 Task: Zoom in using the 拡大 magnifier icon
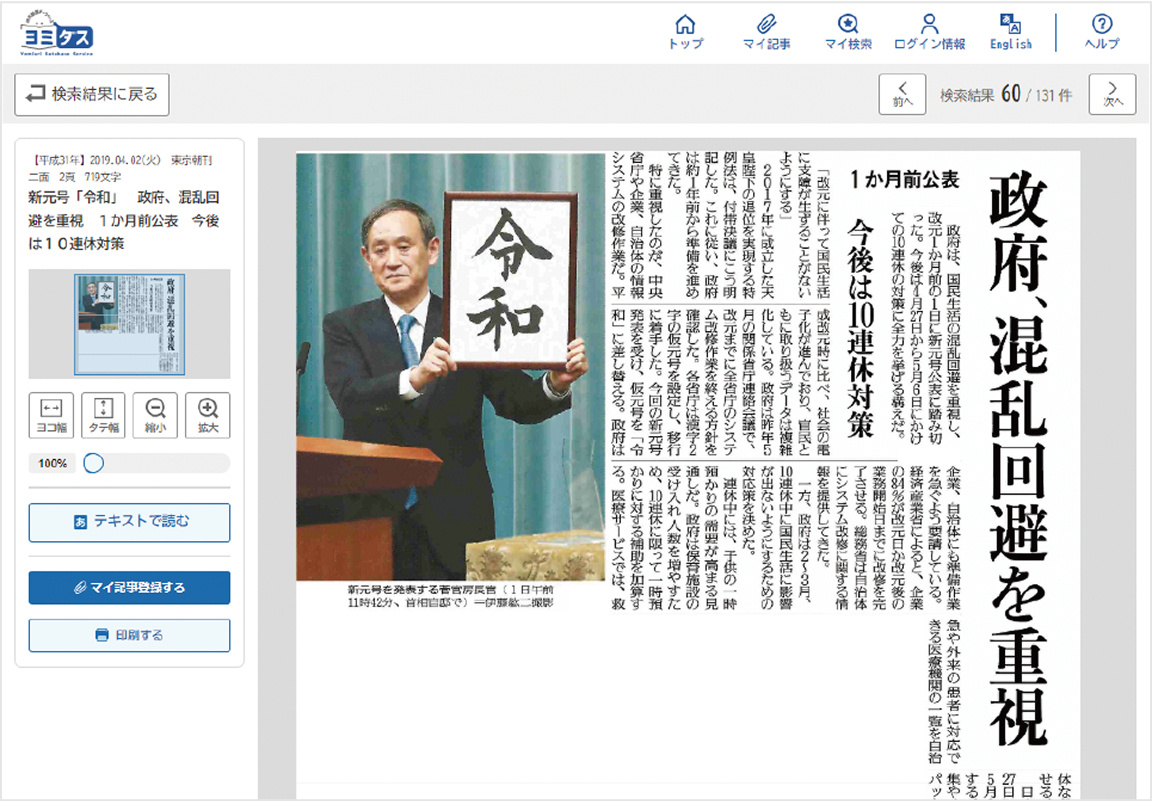click(x=207, y=414)
